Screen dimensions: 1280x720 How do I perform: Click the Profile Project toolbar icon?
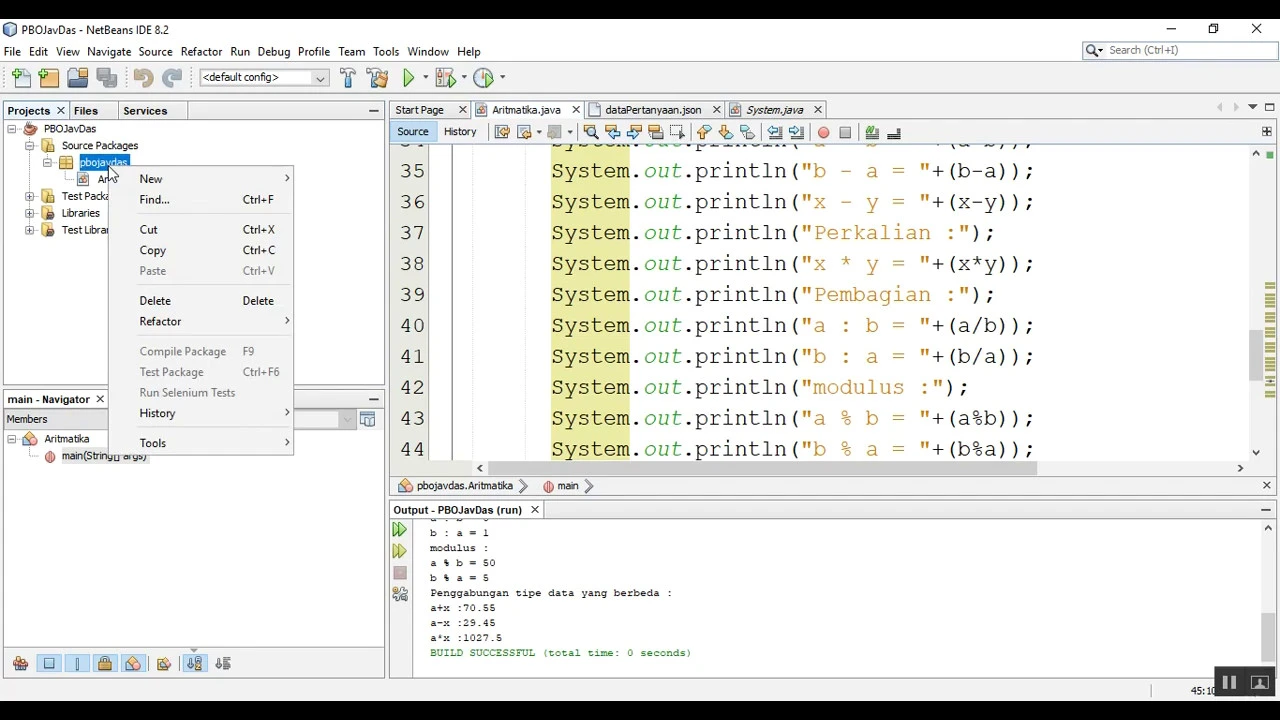[x=483, y=77]
